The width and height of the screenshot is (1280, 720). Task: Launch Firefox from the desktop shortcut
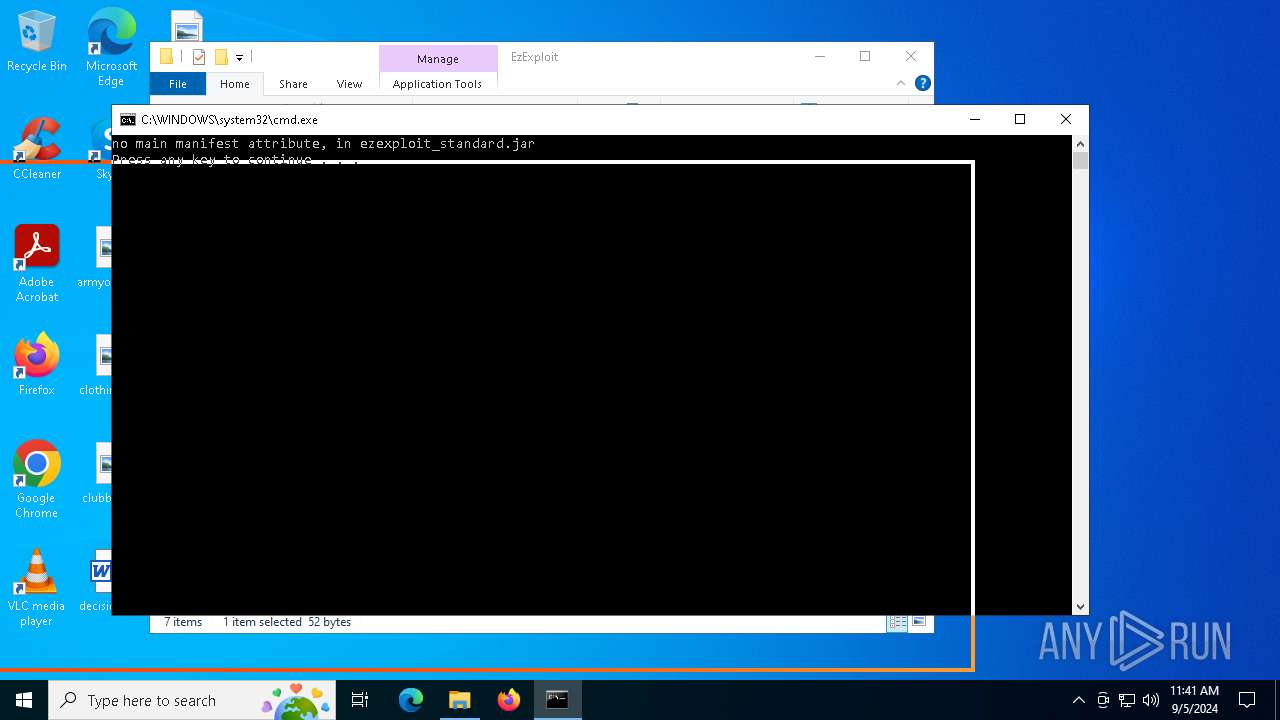click(37, 365)
